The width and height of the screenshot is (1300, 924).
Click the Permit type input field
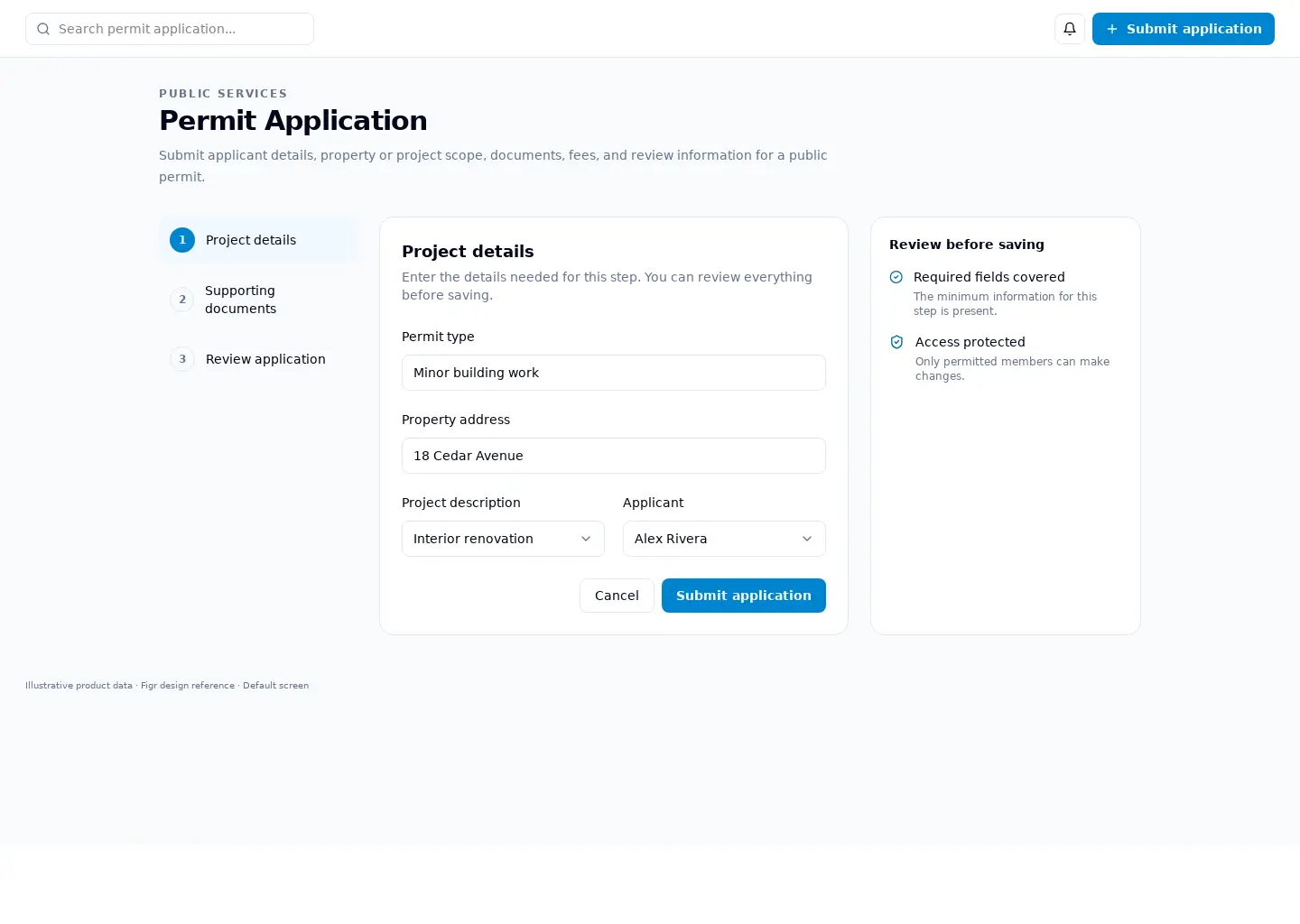point(614,373)
